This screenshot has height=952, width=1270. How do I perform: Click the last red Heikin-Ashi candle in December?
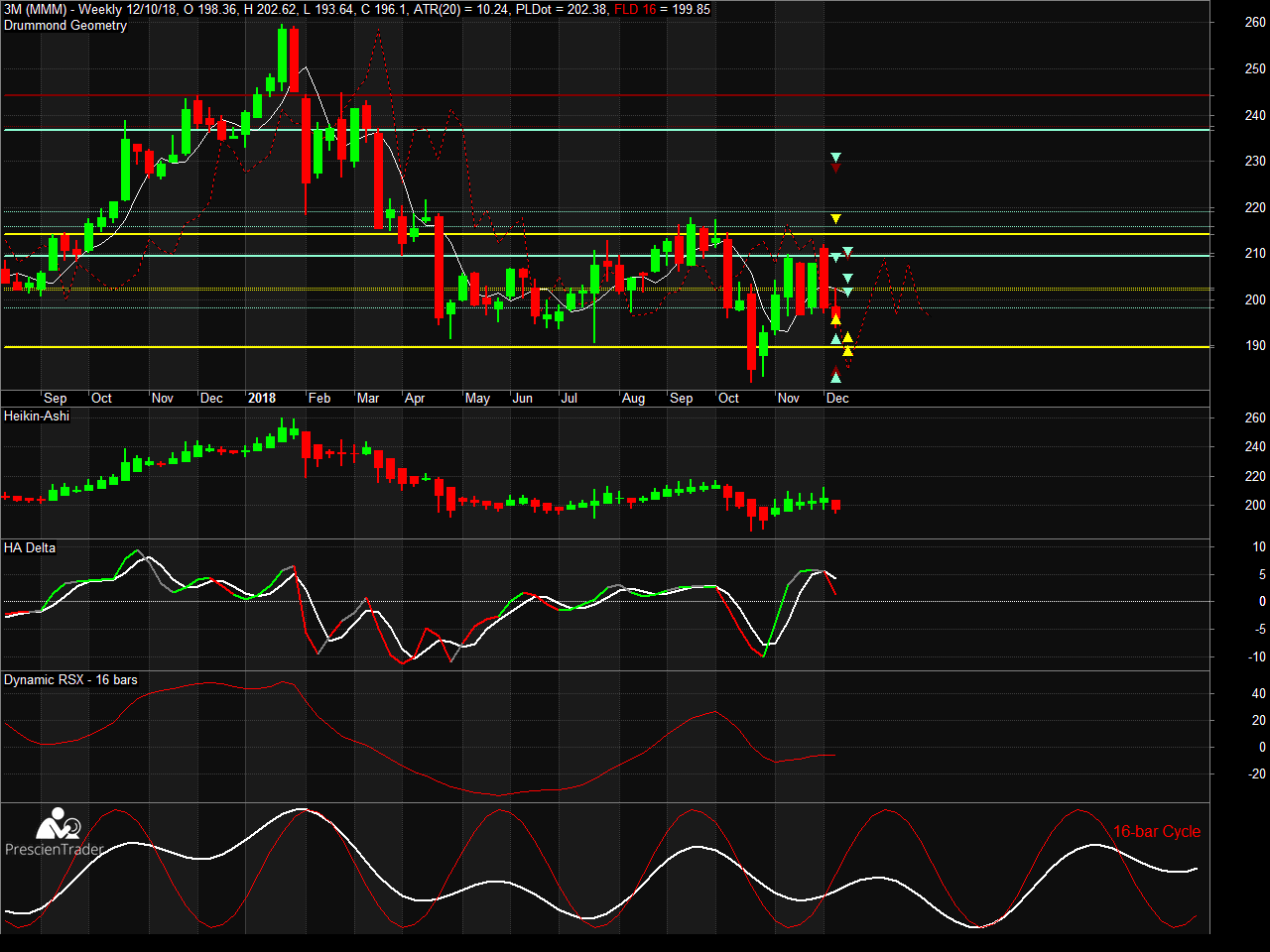click(835, 505)
